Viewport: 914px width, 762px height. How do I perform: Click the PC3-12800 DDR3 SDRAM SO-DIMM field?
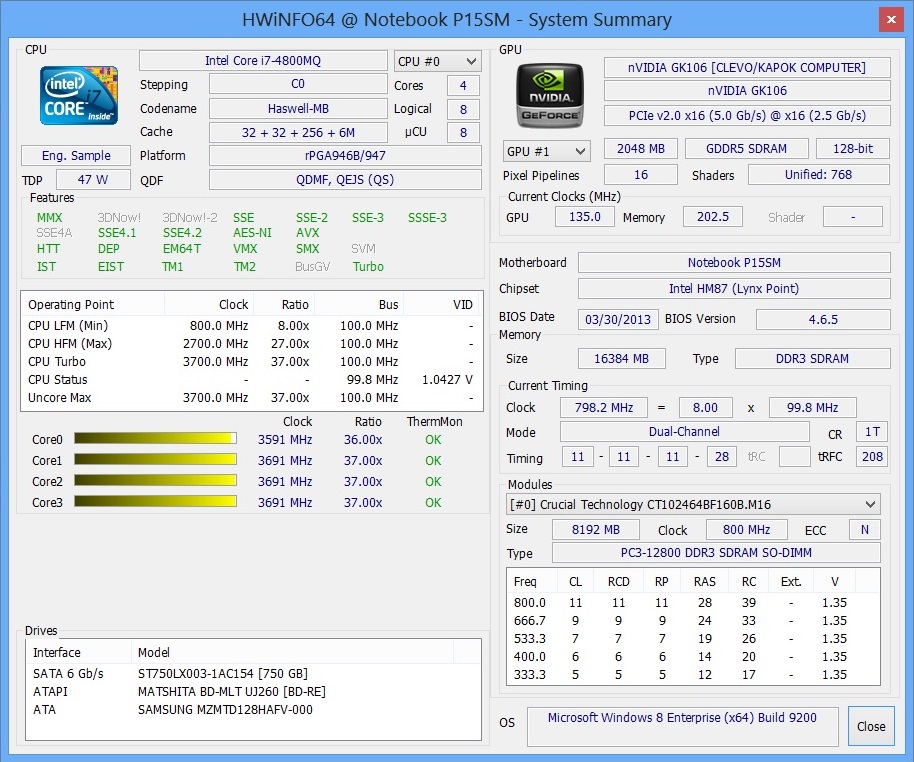click(716, 553)
